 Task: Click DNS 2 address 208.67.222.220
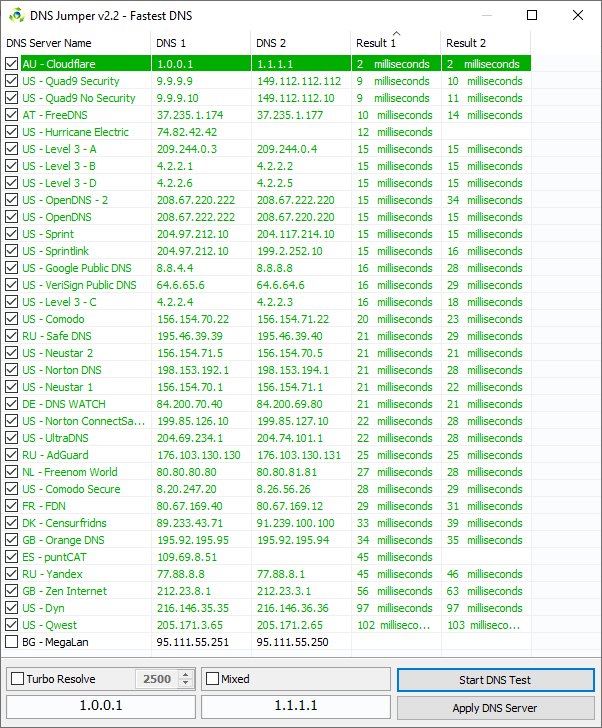tap(296, 200)
